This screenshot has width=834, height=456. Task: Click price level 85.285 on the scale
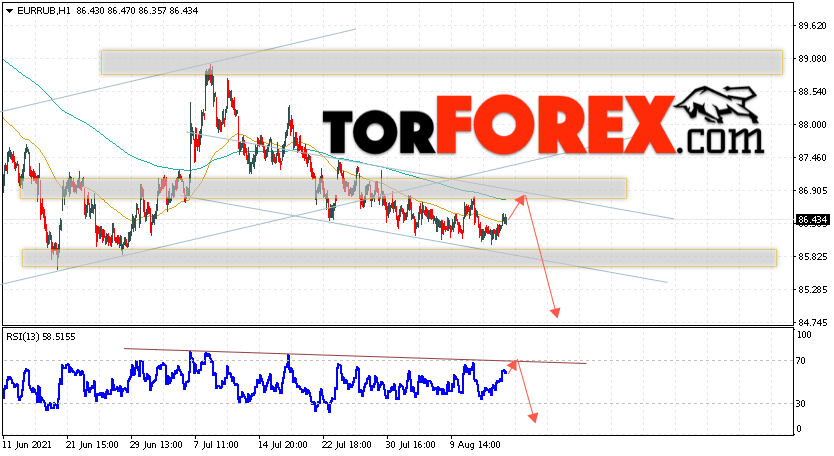coord(812,289)
